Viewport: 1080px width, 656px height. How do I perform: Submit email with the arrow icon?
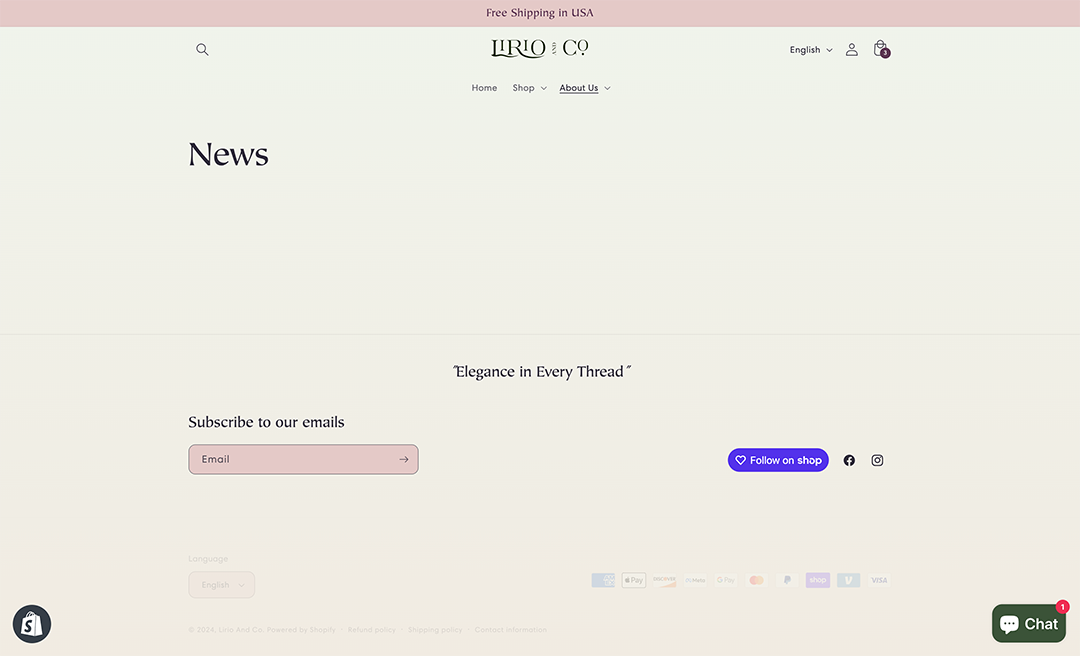pos(403,460)
